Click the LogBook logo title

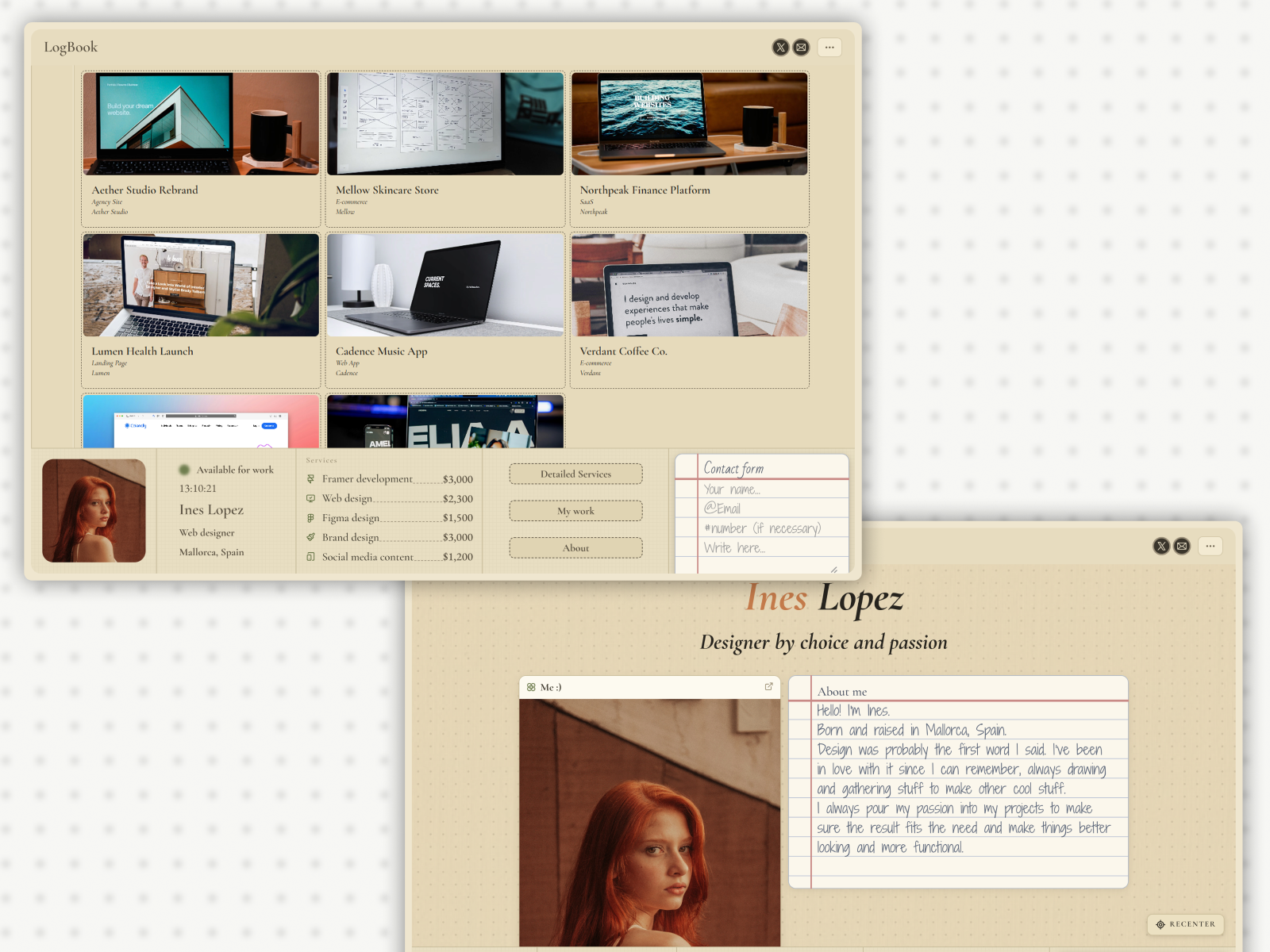(x=71, y=48)
